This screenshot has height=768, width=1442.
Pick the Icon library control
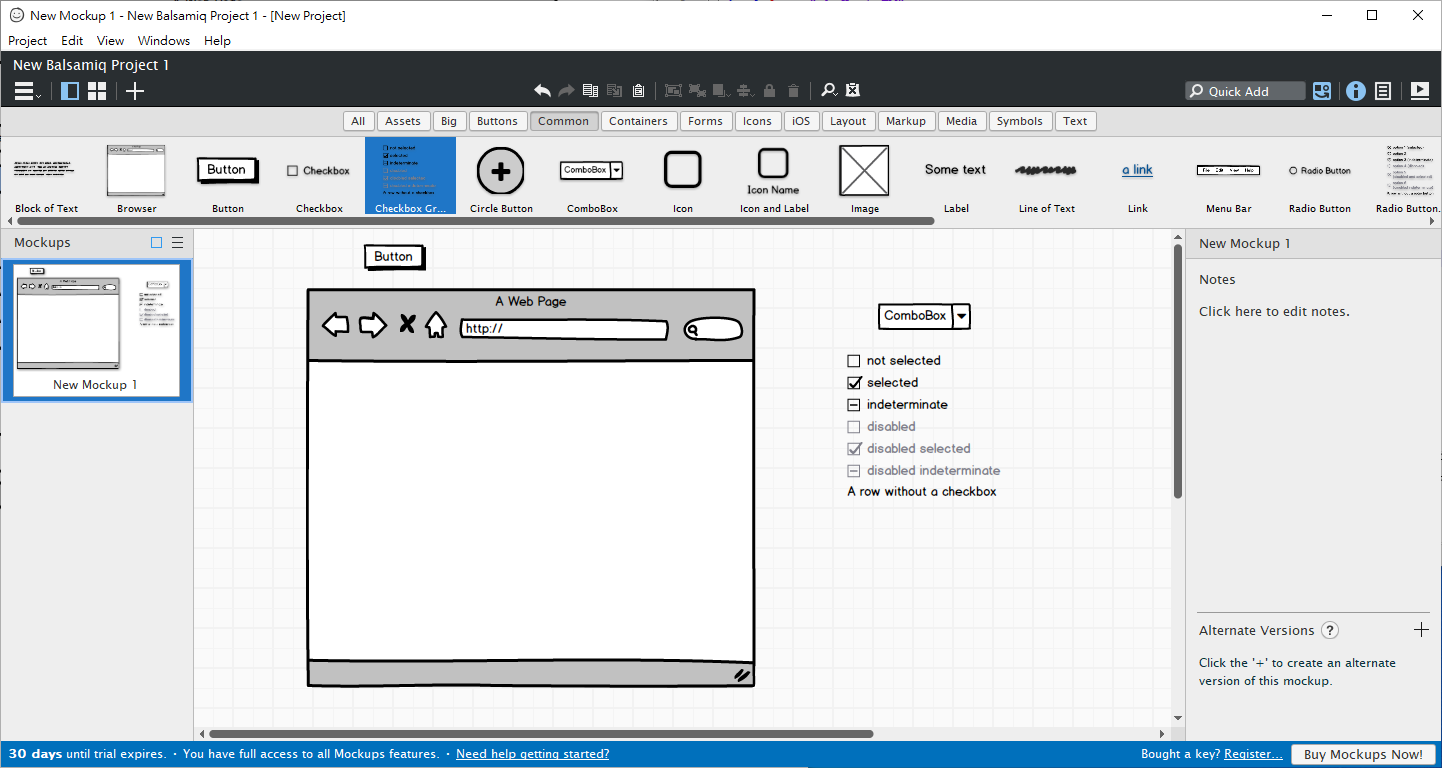[683, 176]
